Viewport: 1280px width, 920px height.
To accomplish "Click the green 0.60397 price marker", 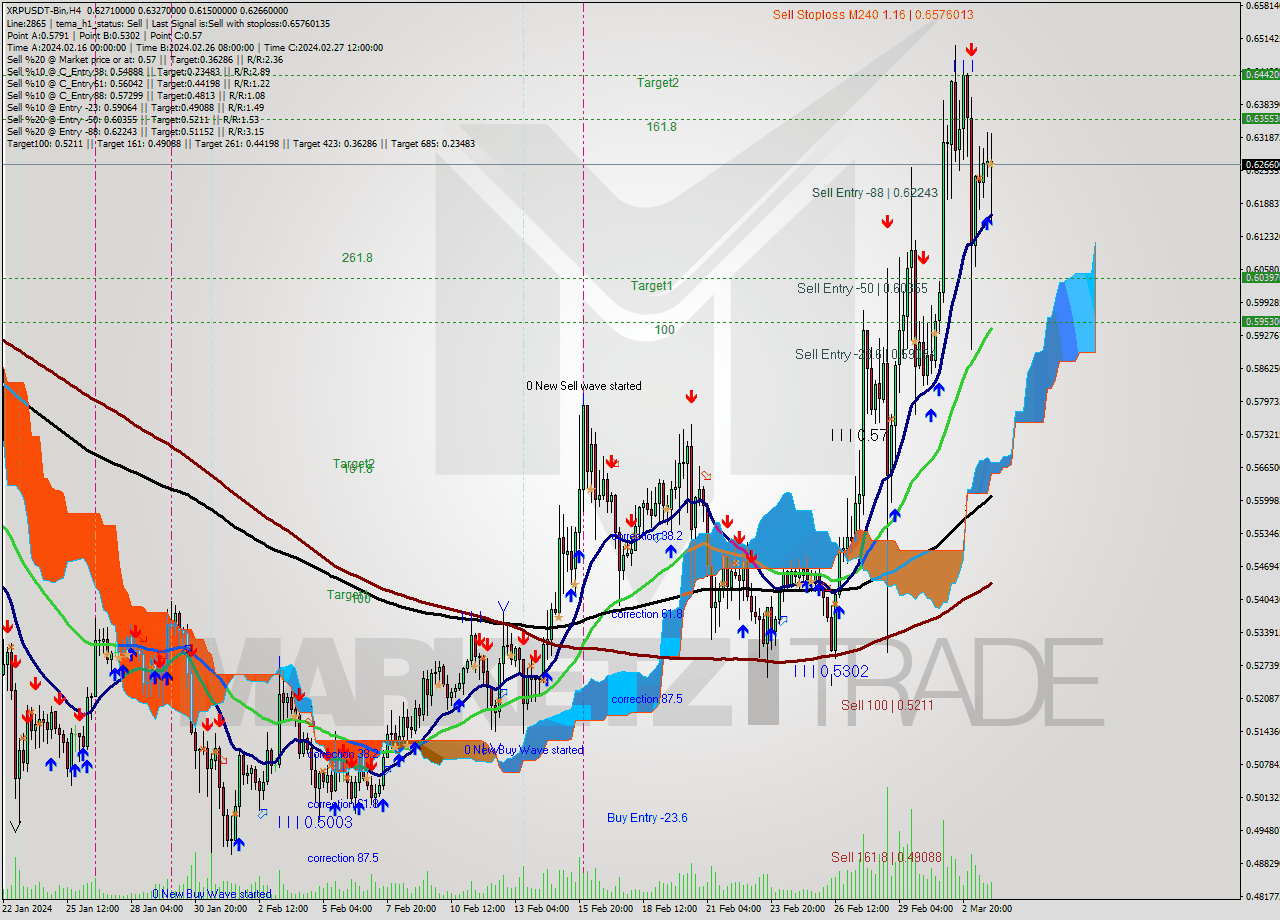I will [1260, 277].
